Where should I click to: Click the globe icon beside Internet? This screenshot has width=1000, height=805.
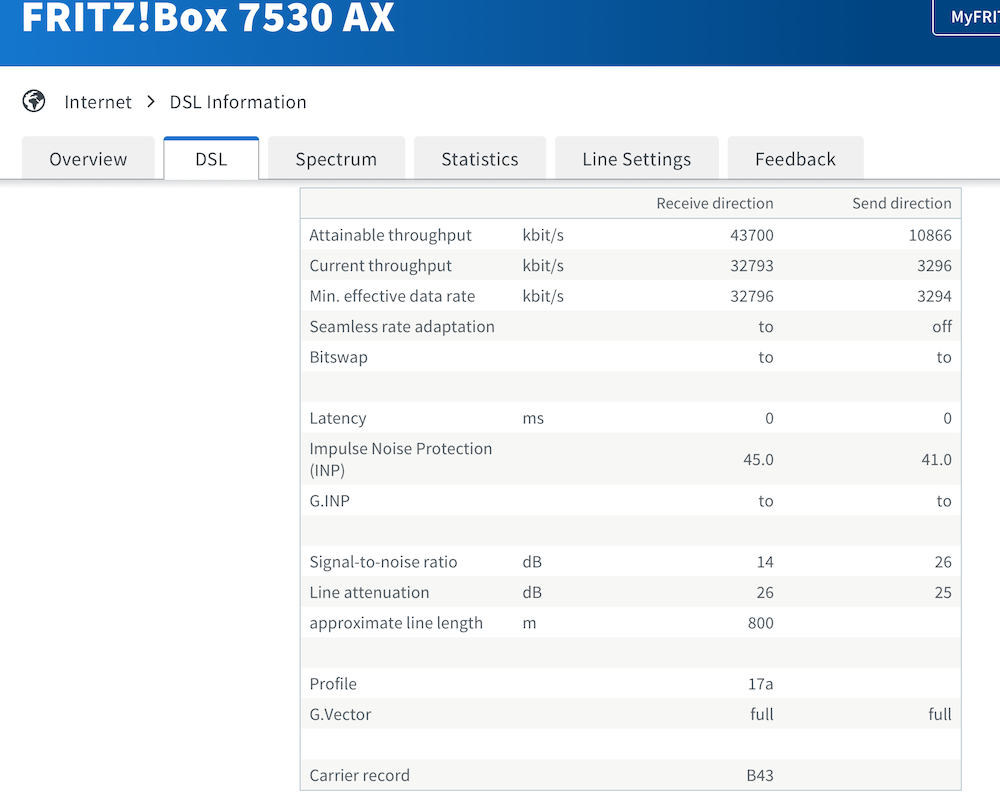34,101
